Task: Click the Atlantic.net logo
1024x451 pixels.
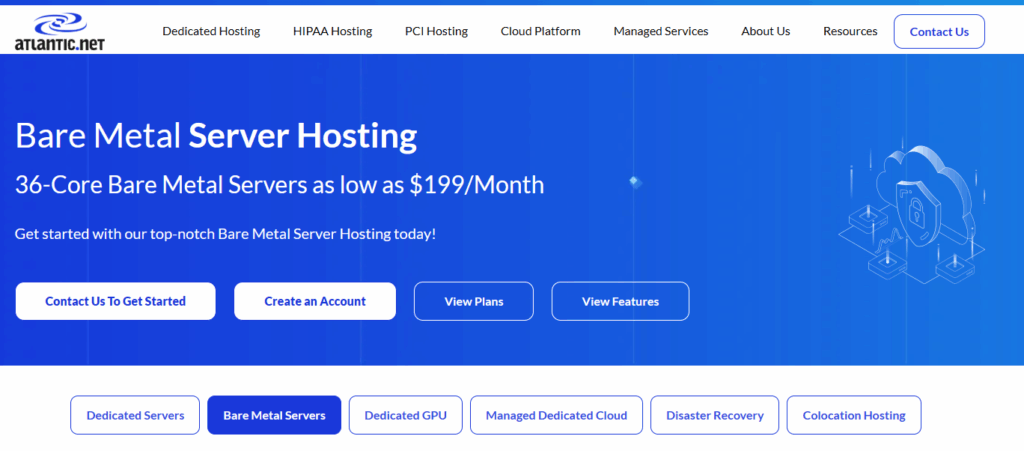Action: 60,32
